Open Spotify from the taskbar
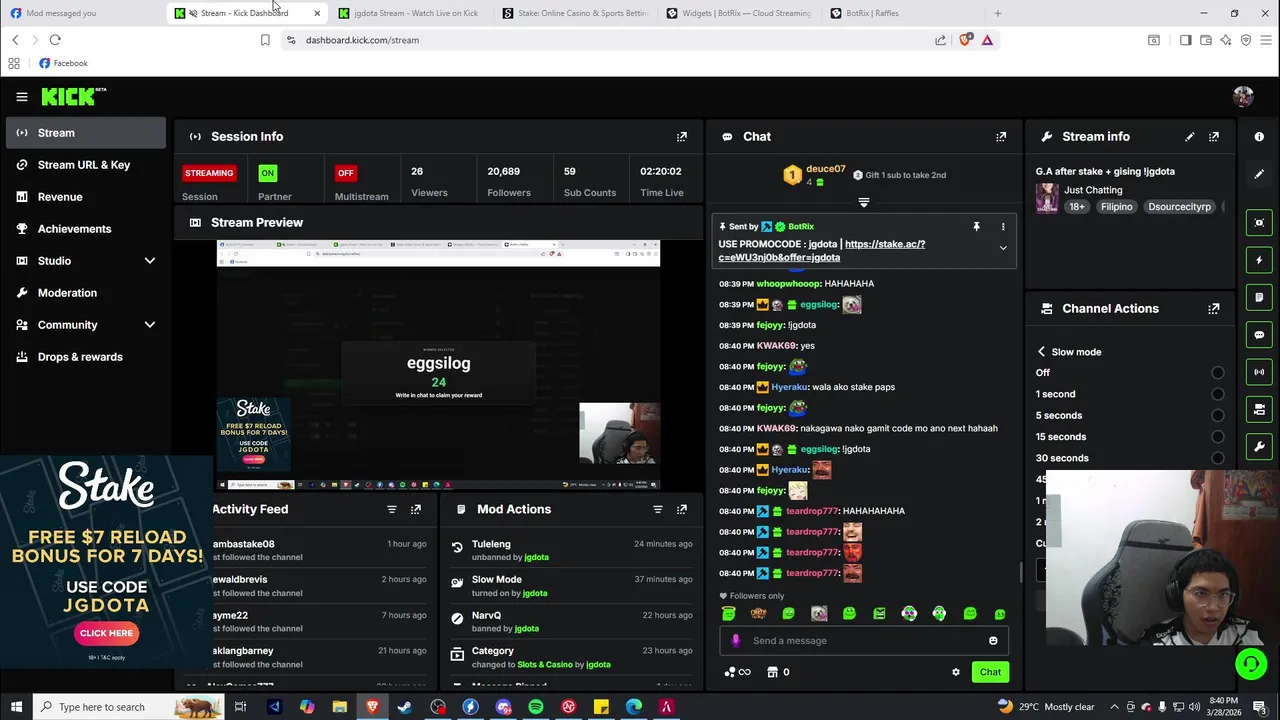Image resolution: width=1280 pixels, height=720 pixels. [536, 707]
